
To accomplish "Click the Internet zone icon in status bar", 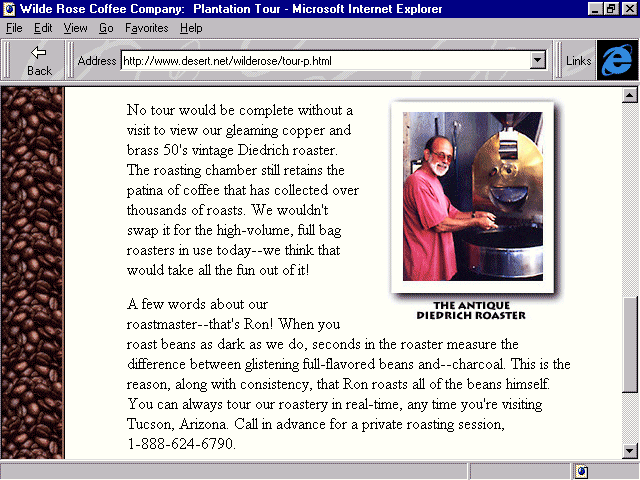I will (x=581, y=471).
